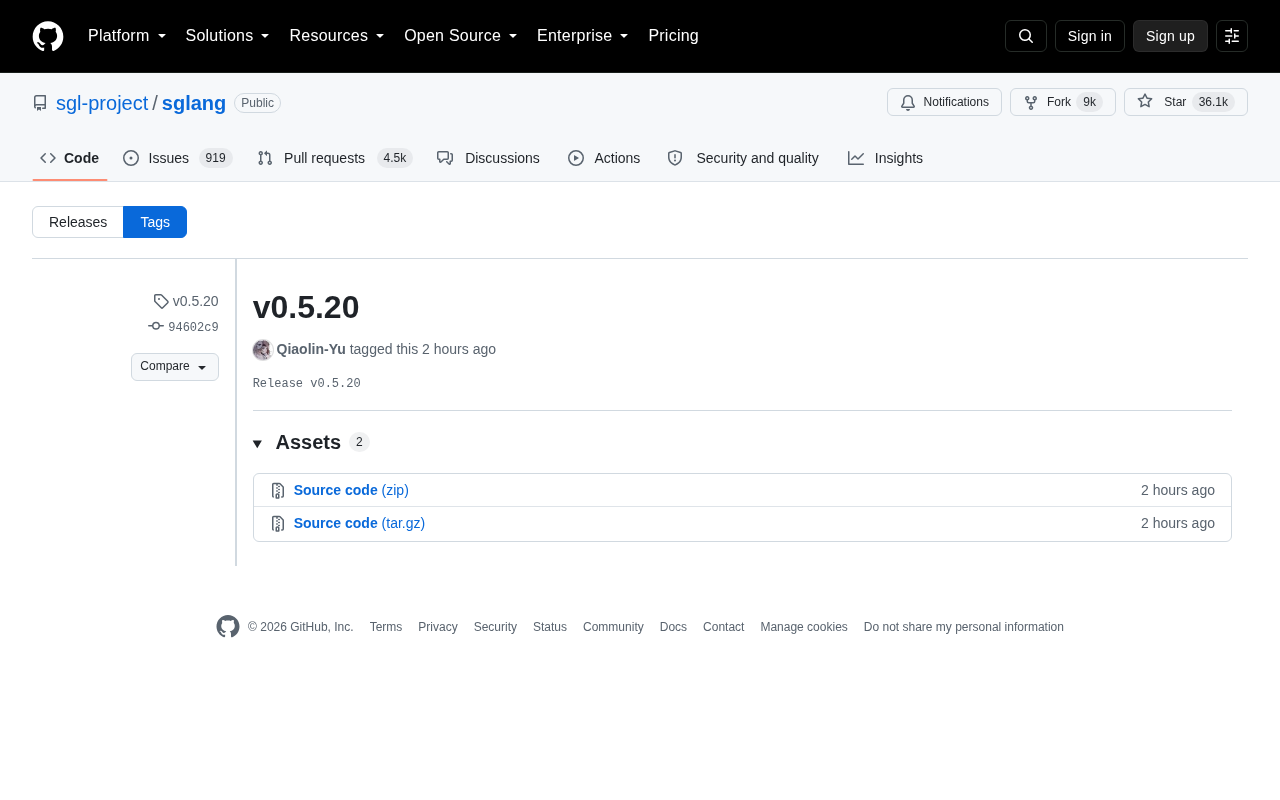Go to the Discussions tab
Image resolution: width=1280 pixels, height=800 pixels.
(x=488, y=158)
